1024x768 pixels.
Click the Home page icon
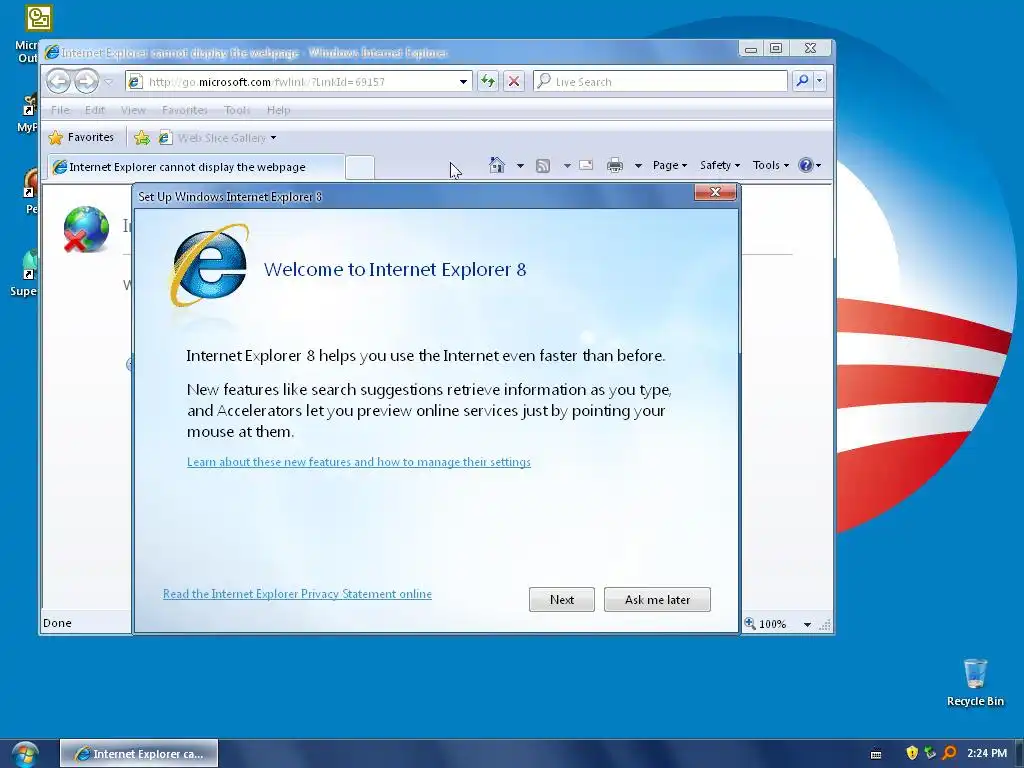click(497, 165)
